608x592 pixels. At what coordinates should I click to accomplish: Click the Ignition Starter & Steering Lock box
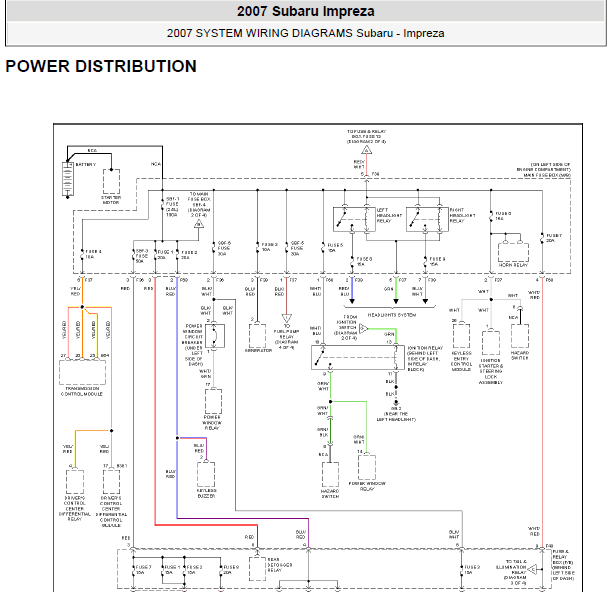tap(491, 343)
